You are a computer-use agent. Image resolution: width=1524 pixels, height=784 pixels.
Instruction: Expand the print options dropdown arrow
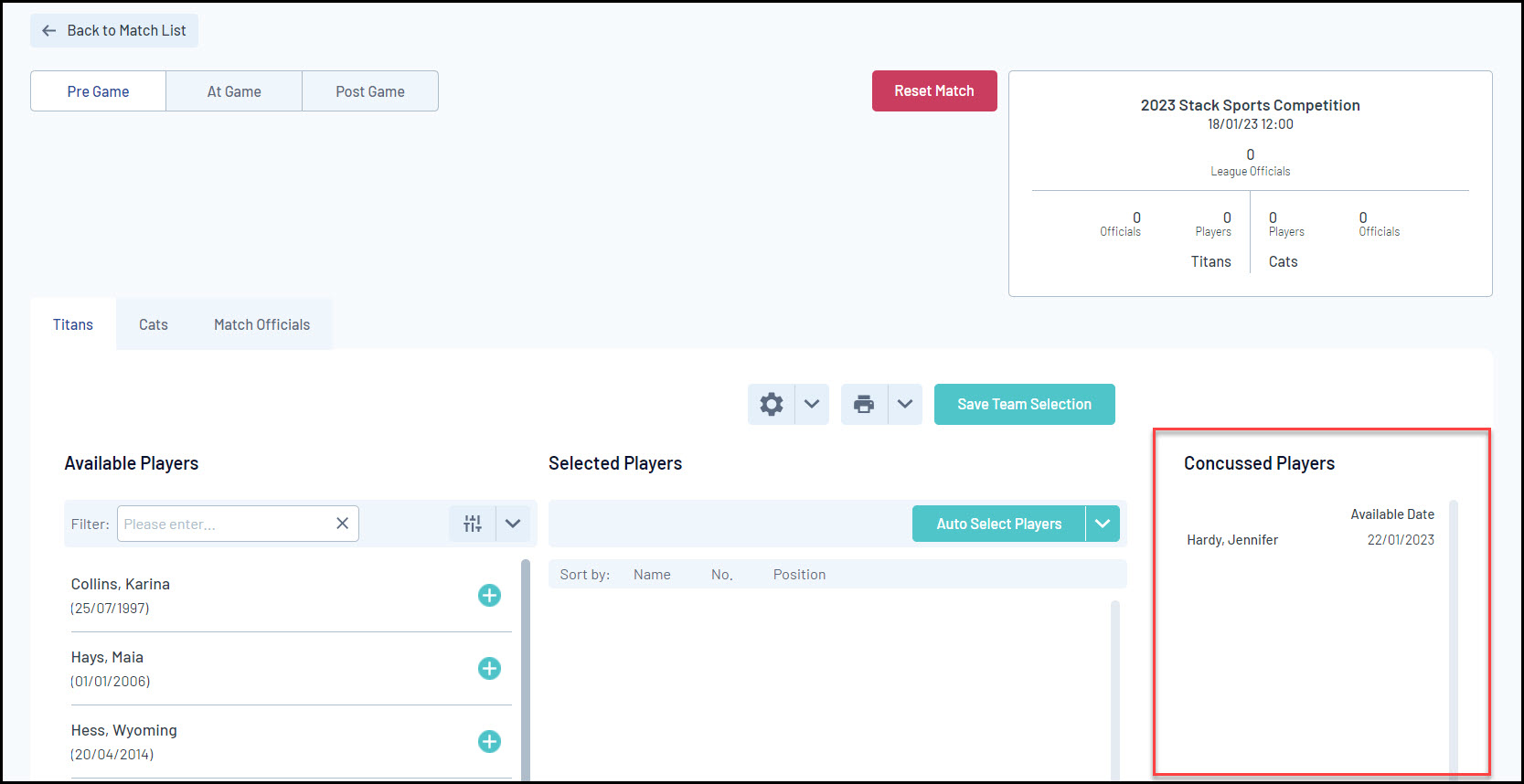coord(904,405)
